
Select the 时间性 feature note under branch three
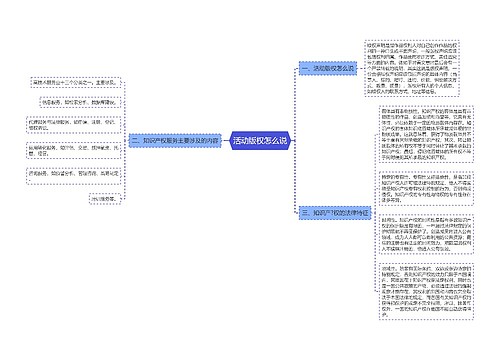coord(426,234)
